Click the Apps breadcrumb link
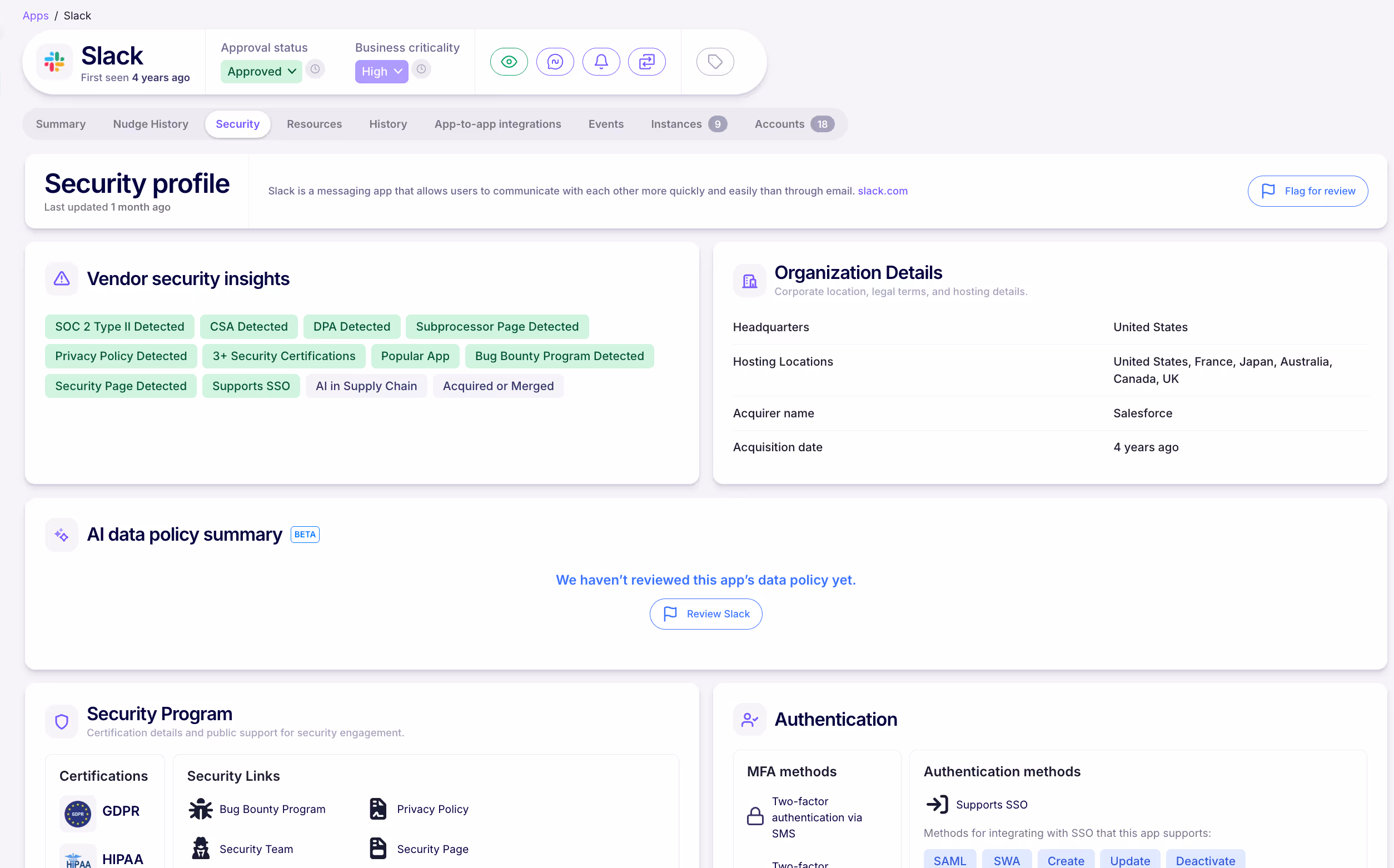This screenshot has width=1394, height=868. pos(35,16)
